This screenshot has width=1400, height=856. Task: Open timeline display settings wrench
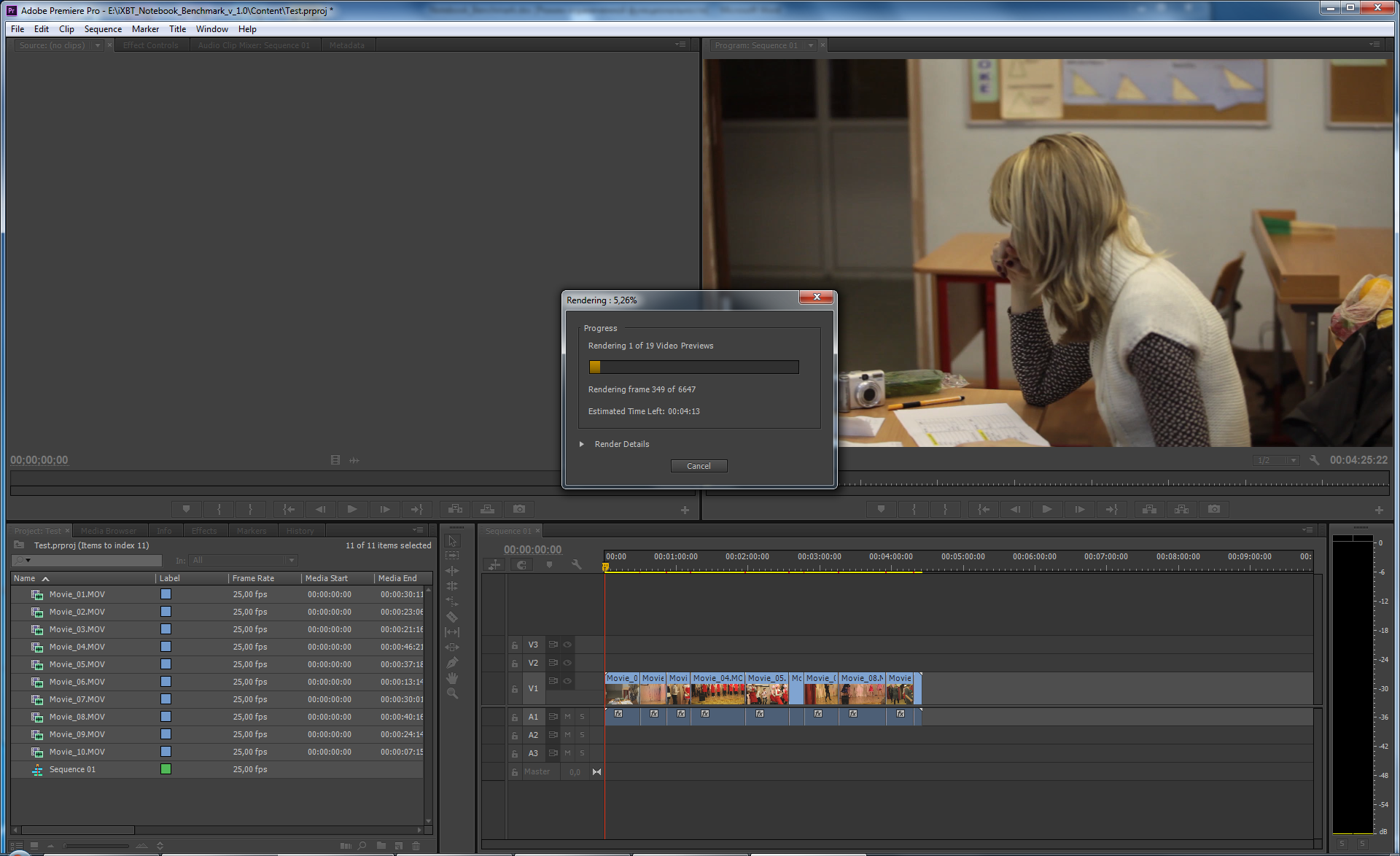[x=576, y=565]
